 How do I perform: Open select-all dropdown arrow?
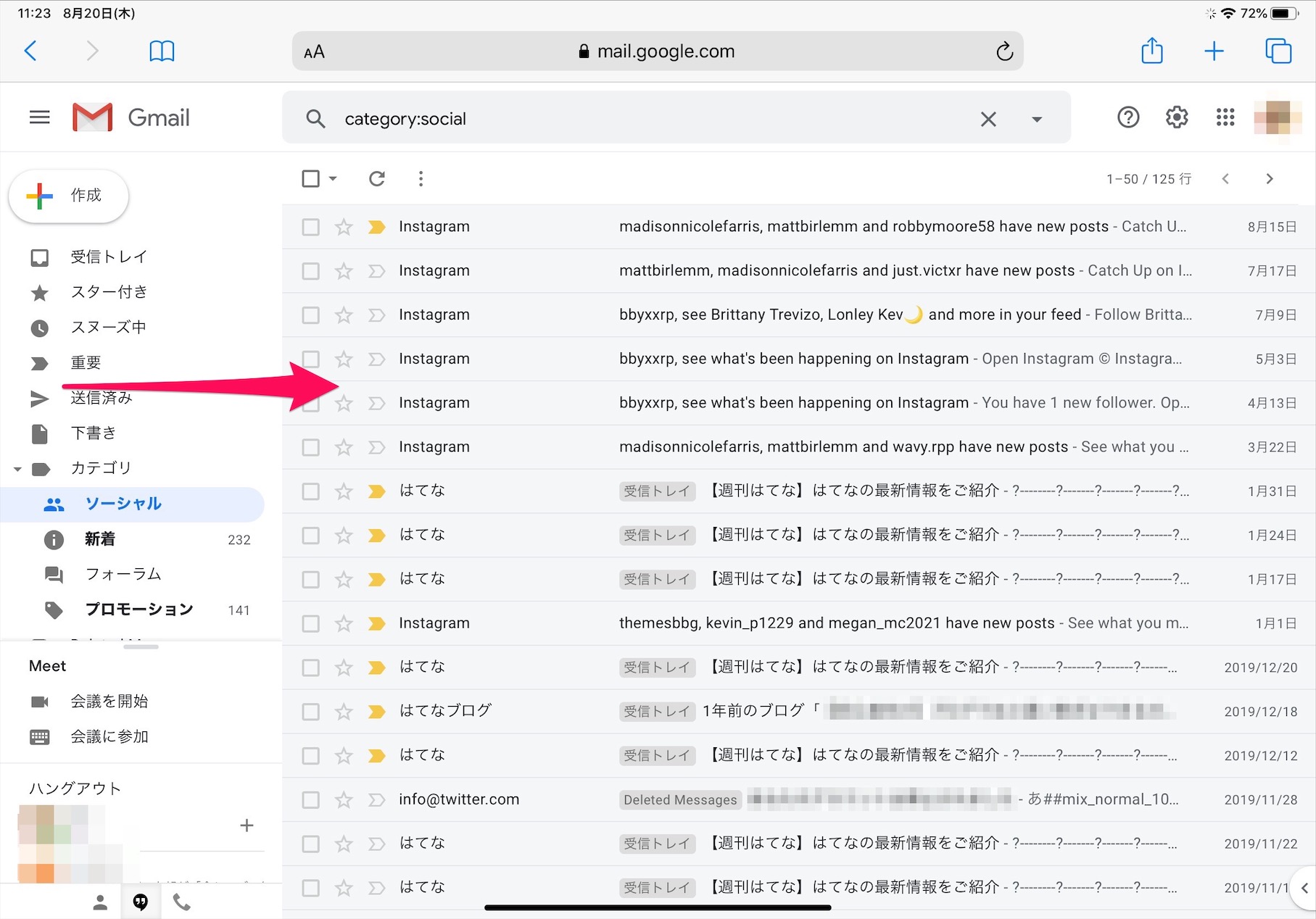pos(333,178)
